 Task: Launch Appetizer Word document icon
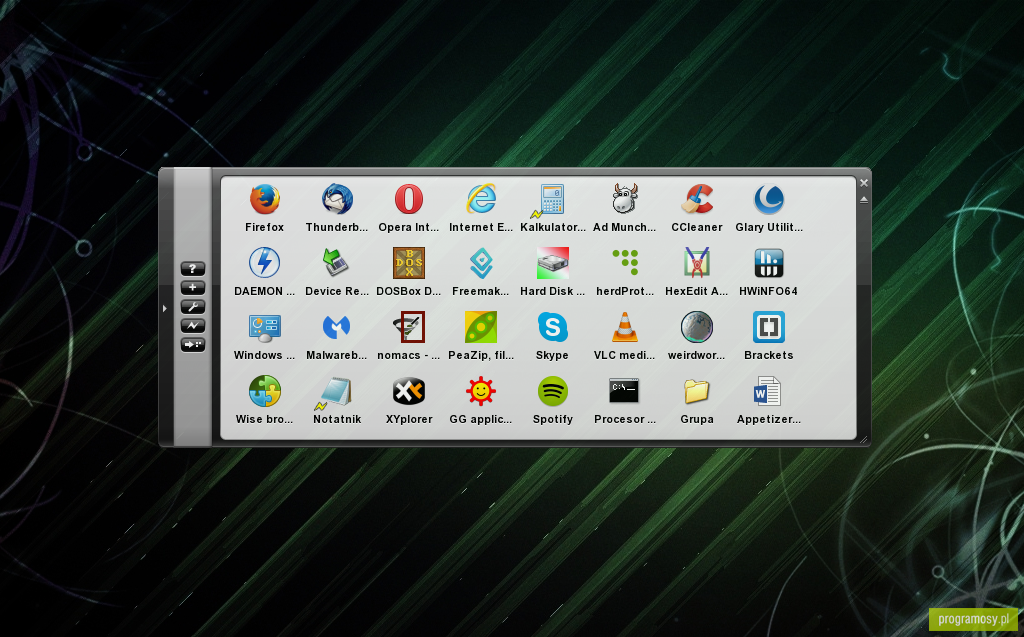[769, 391]
